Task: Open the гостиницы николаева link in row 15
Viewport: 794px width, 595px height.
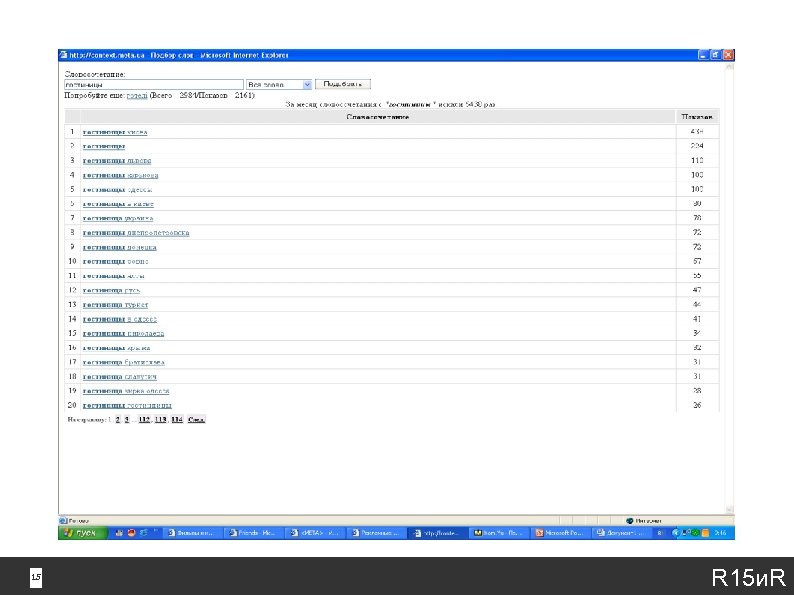Action: 123,333
